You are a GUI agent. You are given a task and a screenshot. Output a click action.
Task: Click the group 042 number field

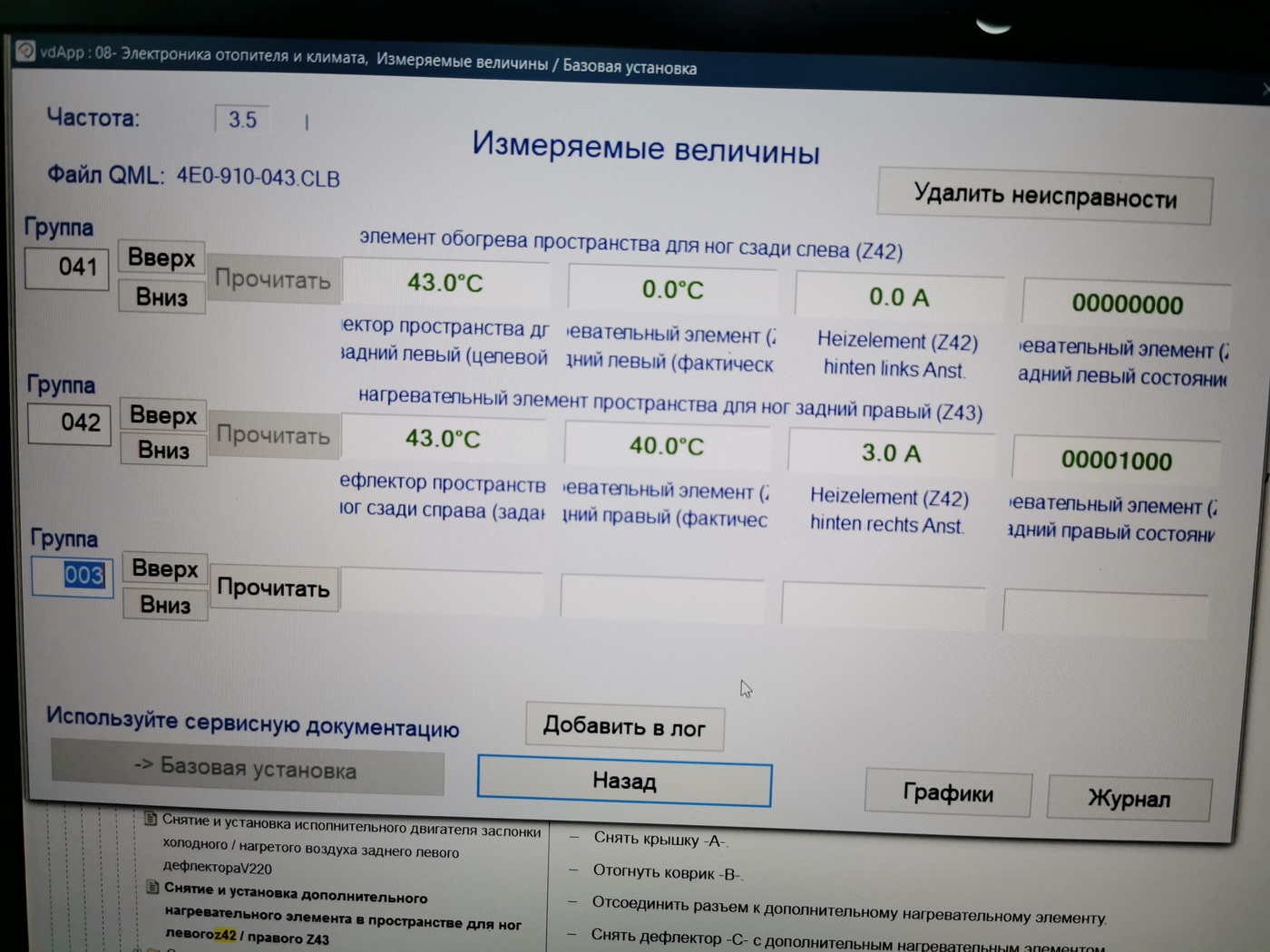pyautogui.click(x=70, y=423)
